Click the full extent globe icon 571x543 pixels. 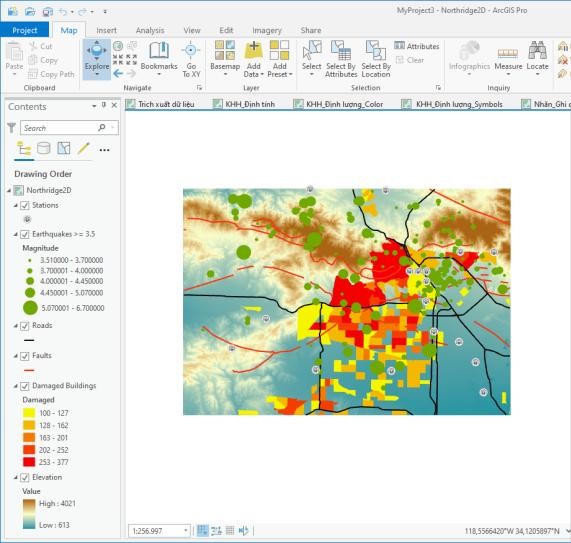pos(118,46)
